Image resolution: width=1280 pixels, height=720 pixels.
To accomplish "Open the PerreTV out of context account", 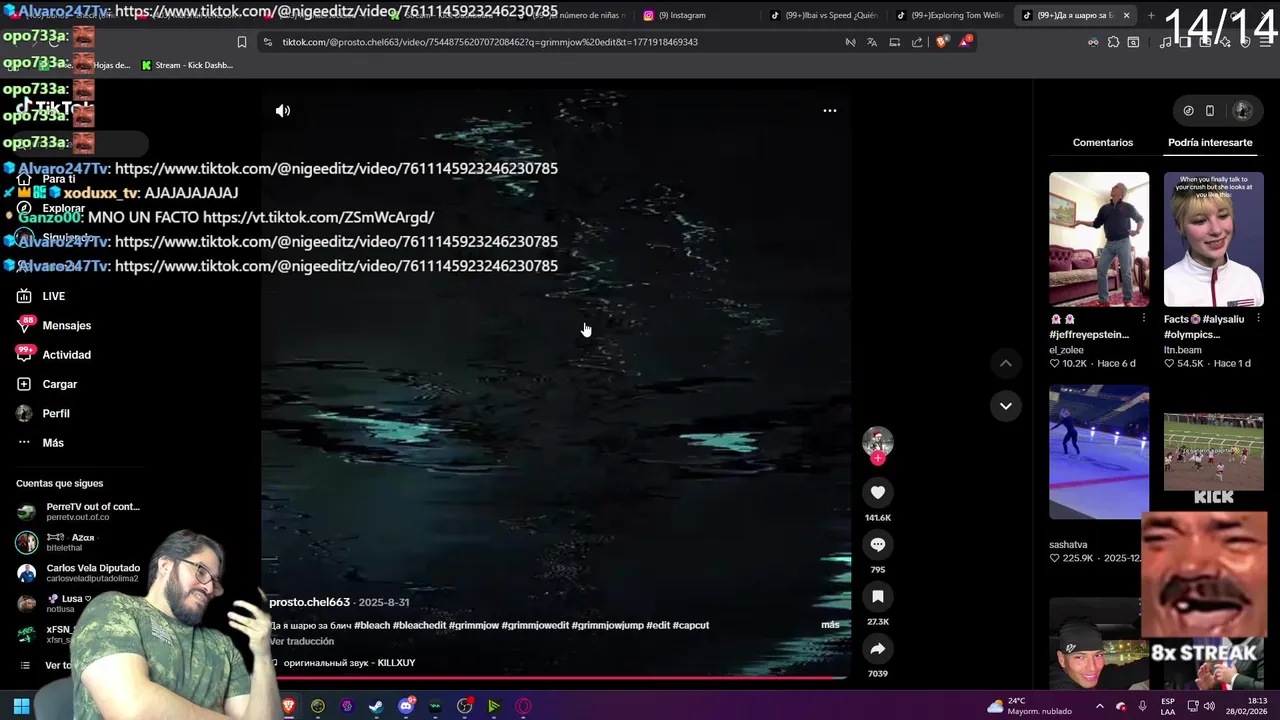I will point(78,511).
